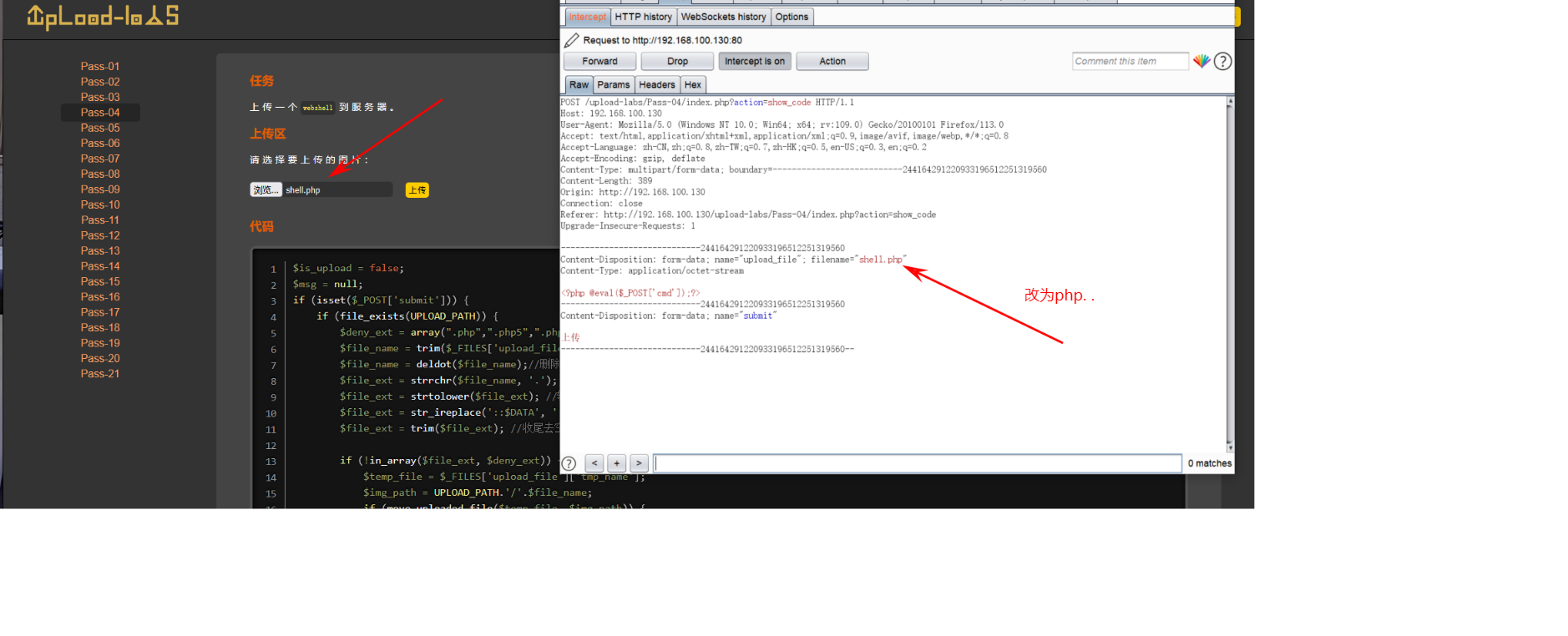This screenshot has height=636, width=1568.
Task: Switch to the HTTP history tab
Action: [644, 17]
